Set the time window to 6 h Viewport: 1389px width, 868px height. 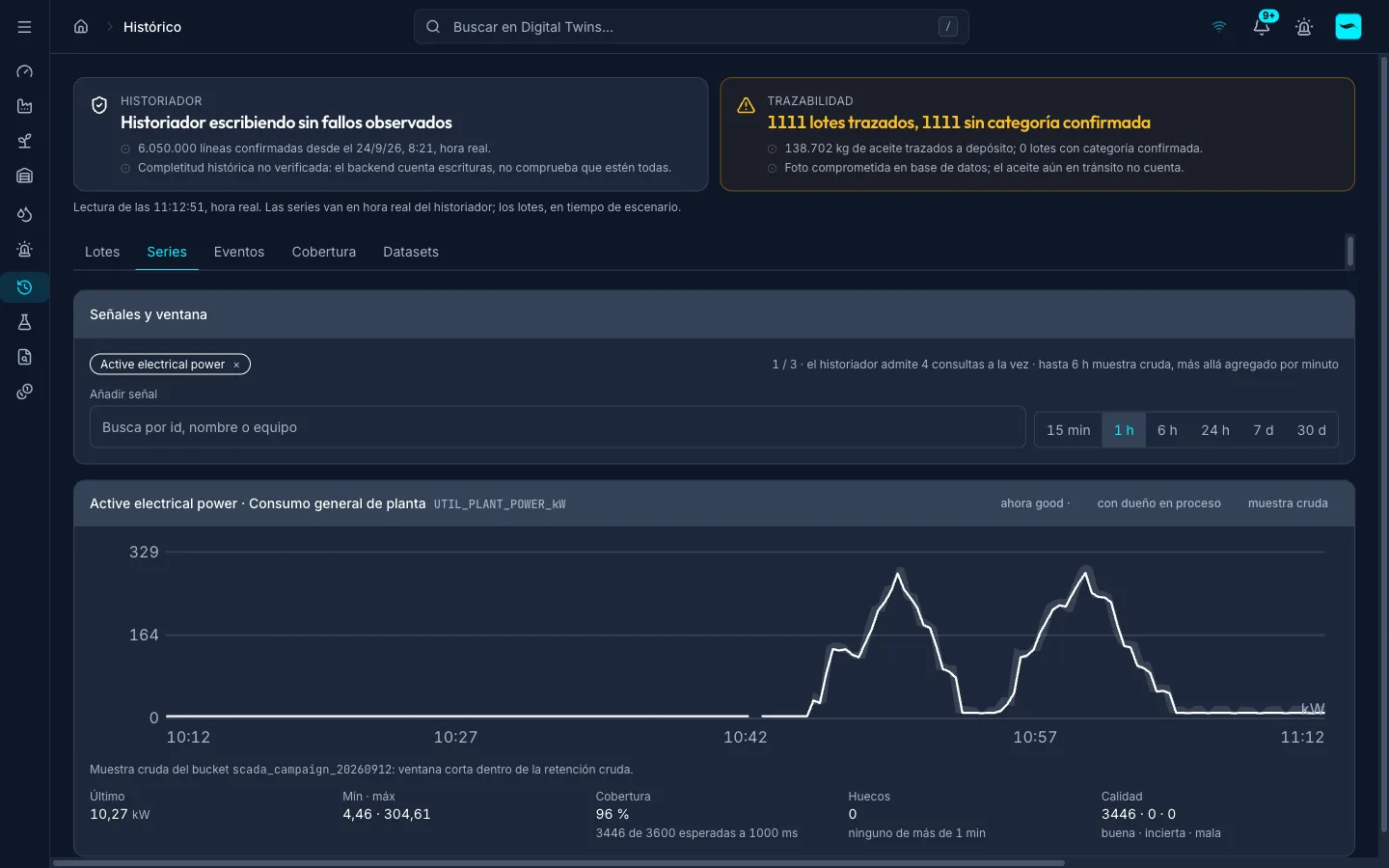[x=1167, y=430]
